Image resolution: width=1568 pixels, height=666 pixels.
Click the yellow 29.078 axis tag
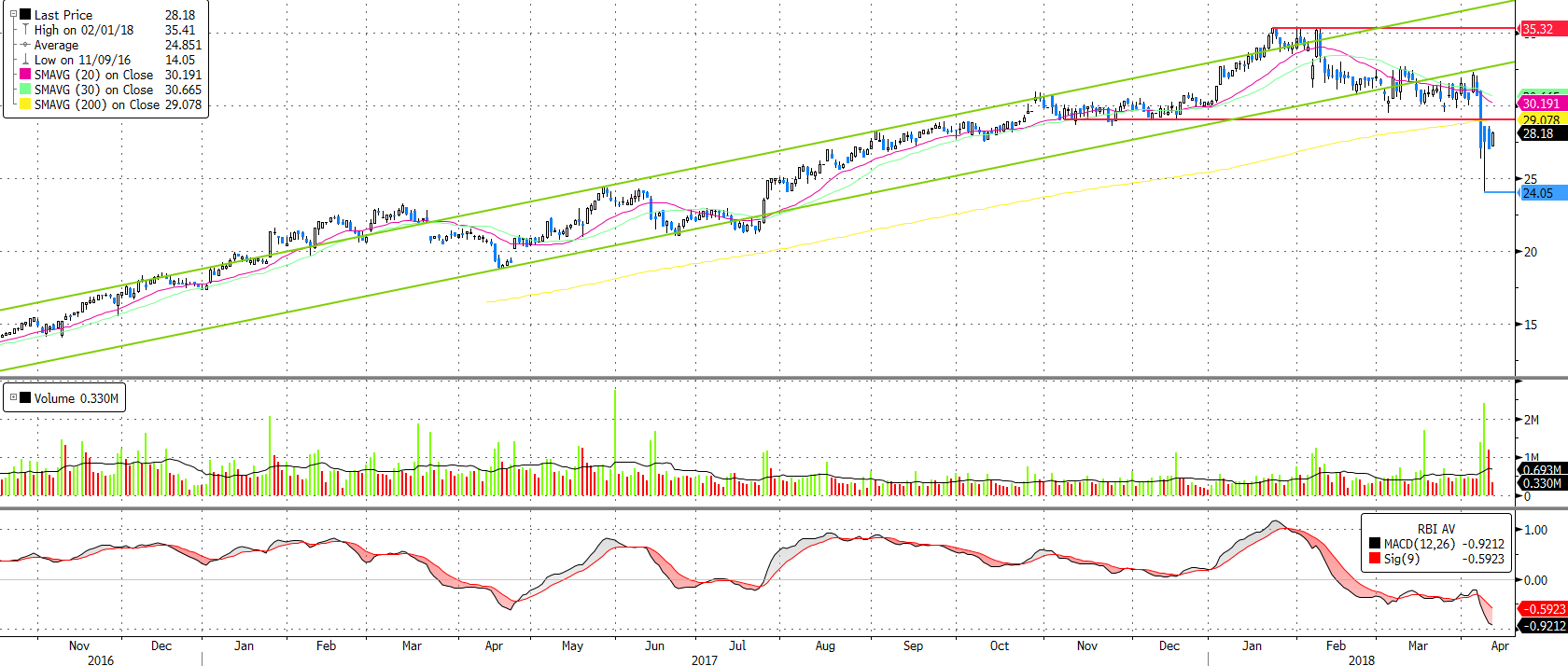coord(1543,119)
